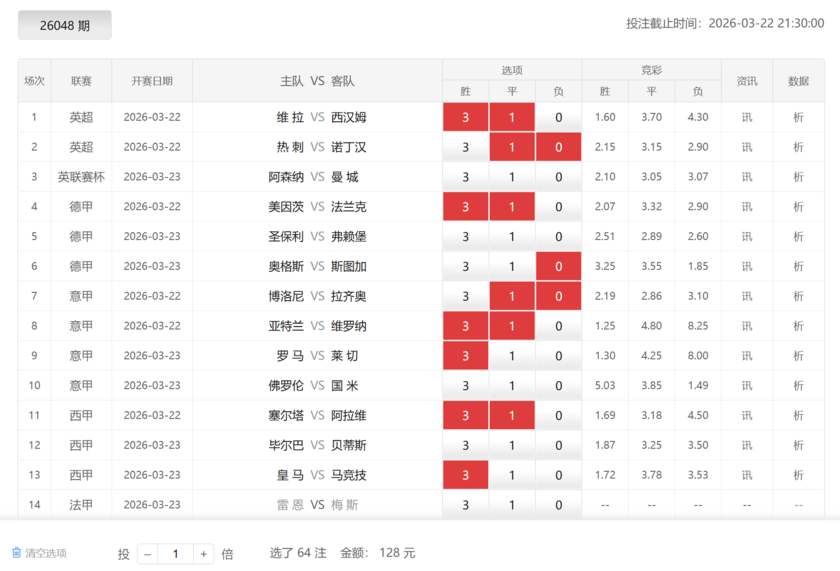Open the 析 analysis for 阿森纳 VS 曼城
The height and width of the screenshot is (571, 840).
798,177
